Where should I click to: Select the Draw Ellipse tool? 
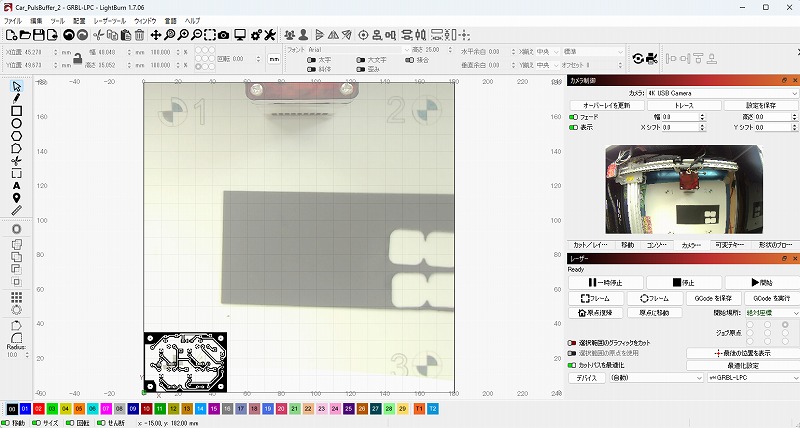[x=17, y=123]
